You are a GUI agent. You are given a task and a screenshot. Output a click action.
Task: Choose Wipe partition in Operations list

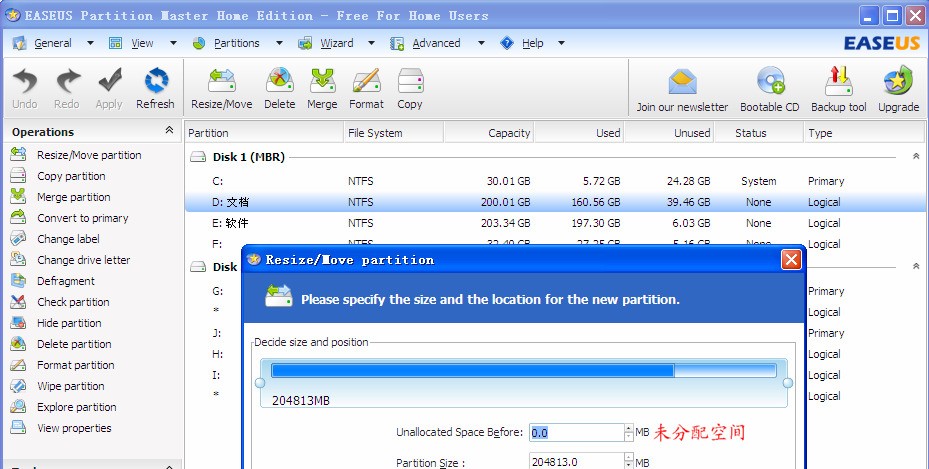pos(71,386)
